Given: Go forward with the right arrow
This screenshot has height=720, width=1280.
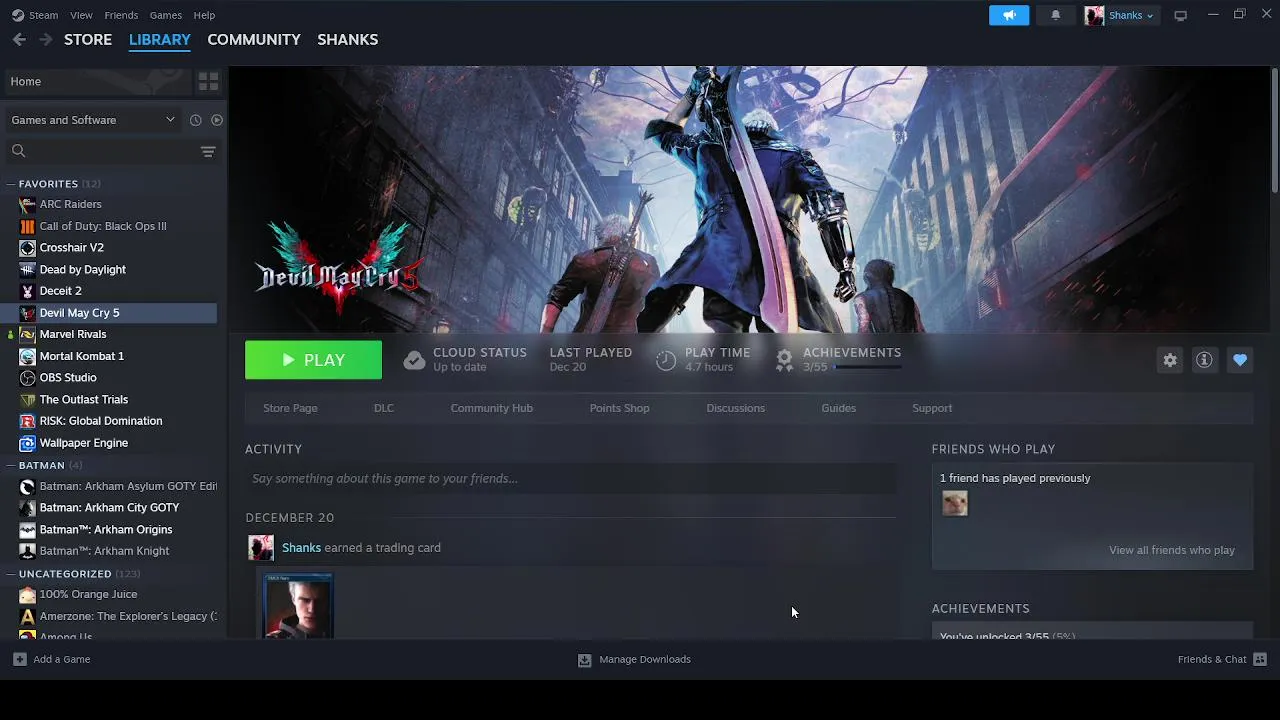Looking at the screenshot, I should click(45, 39).
